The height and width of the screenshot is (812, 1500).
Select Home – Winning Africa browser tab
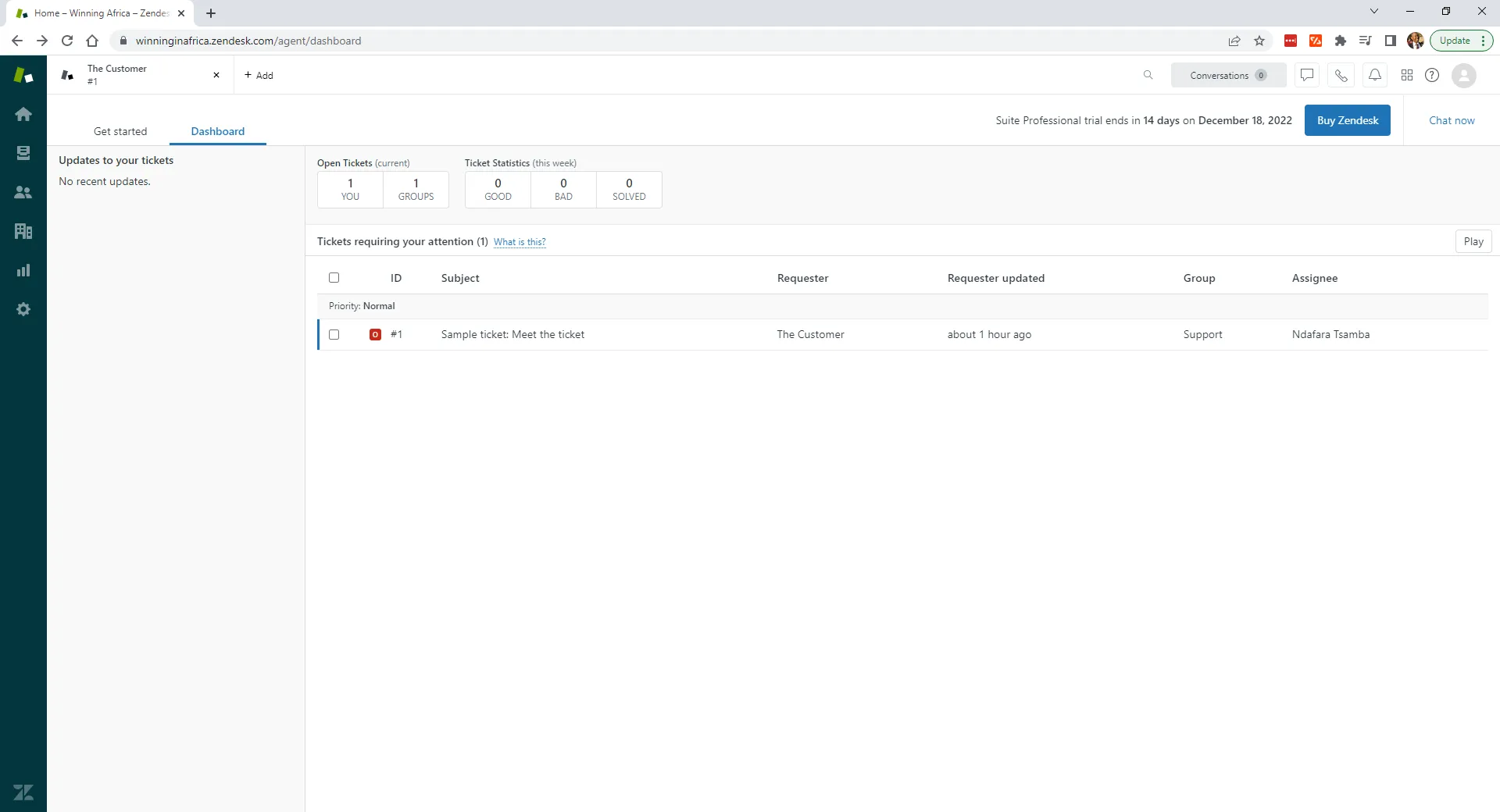click(x=101, y=13)
